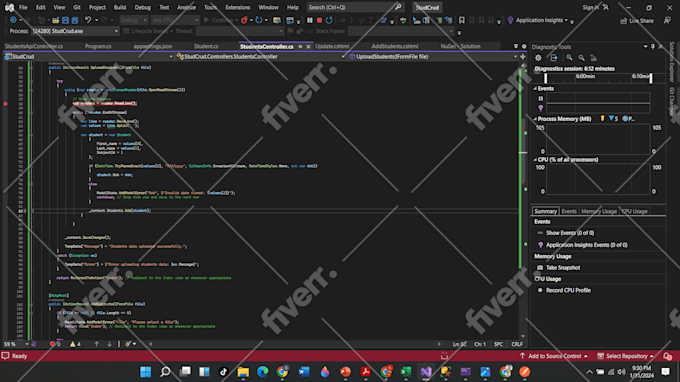Click the Navigate Backward circle icon
680x382 pixels.
click(13, 20)
